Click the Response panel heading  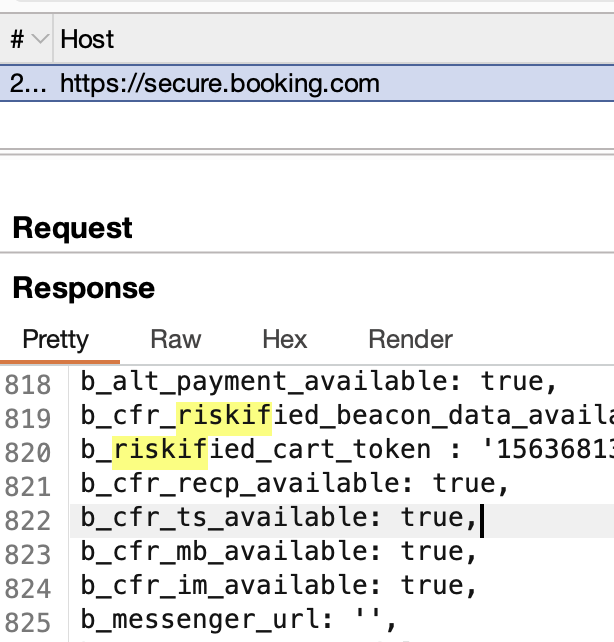[x=84, y=289]
